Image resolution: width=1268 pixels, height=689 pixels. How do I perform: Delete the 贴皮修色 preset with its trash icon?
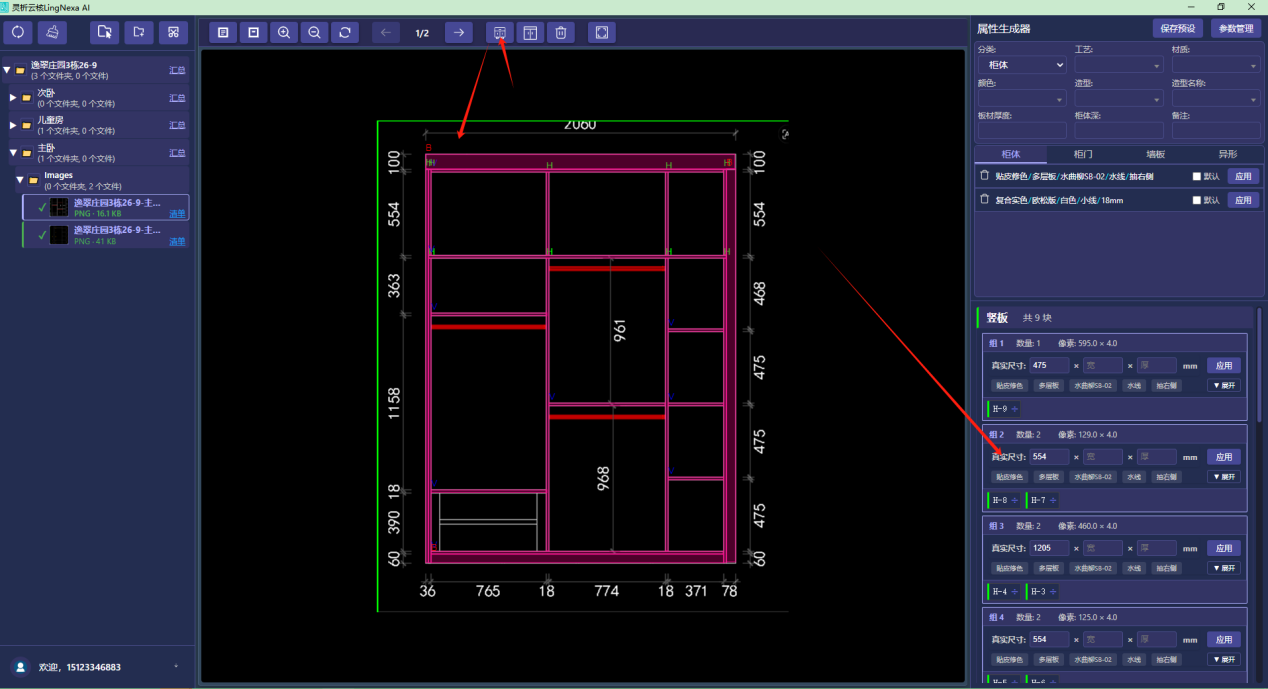pos(984,175)
